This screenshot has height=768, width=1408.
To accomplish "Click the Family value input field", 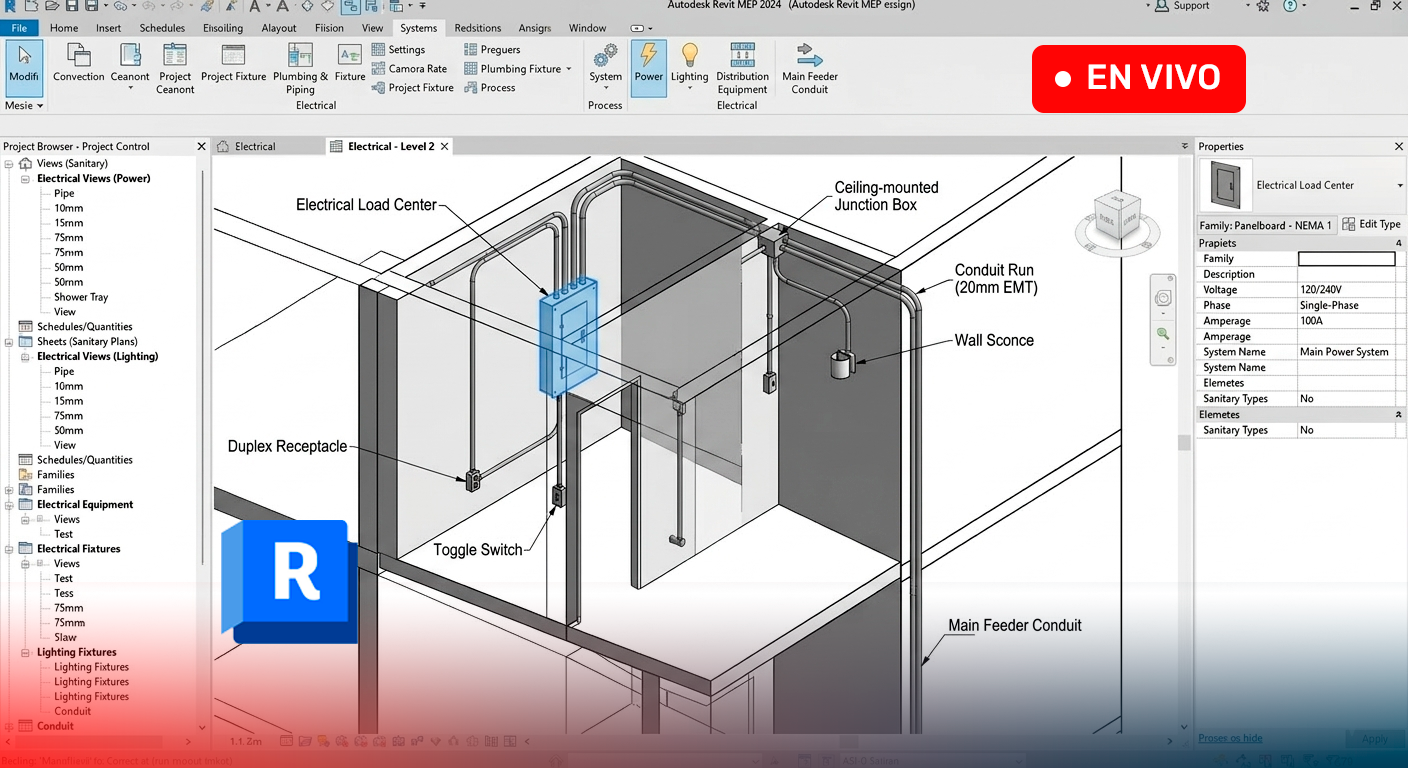I will coord(1346,259).
